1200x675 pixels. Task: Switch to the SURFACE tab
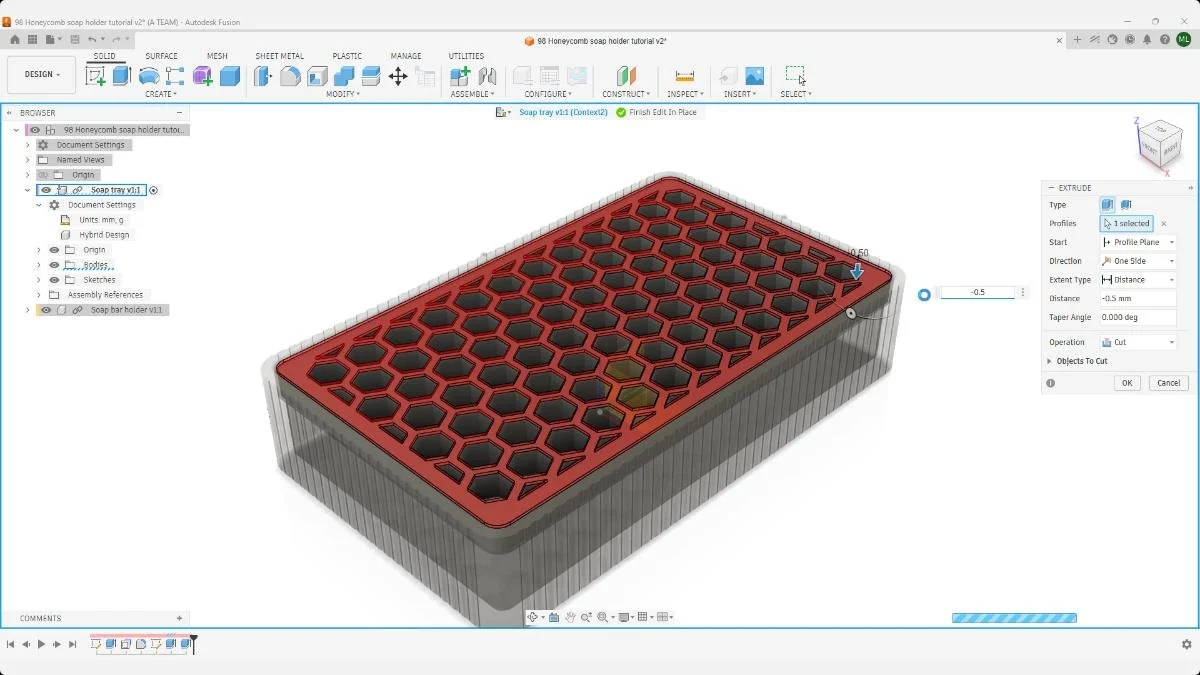161,56
